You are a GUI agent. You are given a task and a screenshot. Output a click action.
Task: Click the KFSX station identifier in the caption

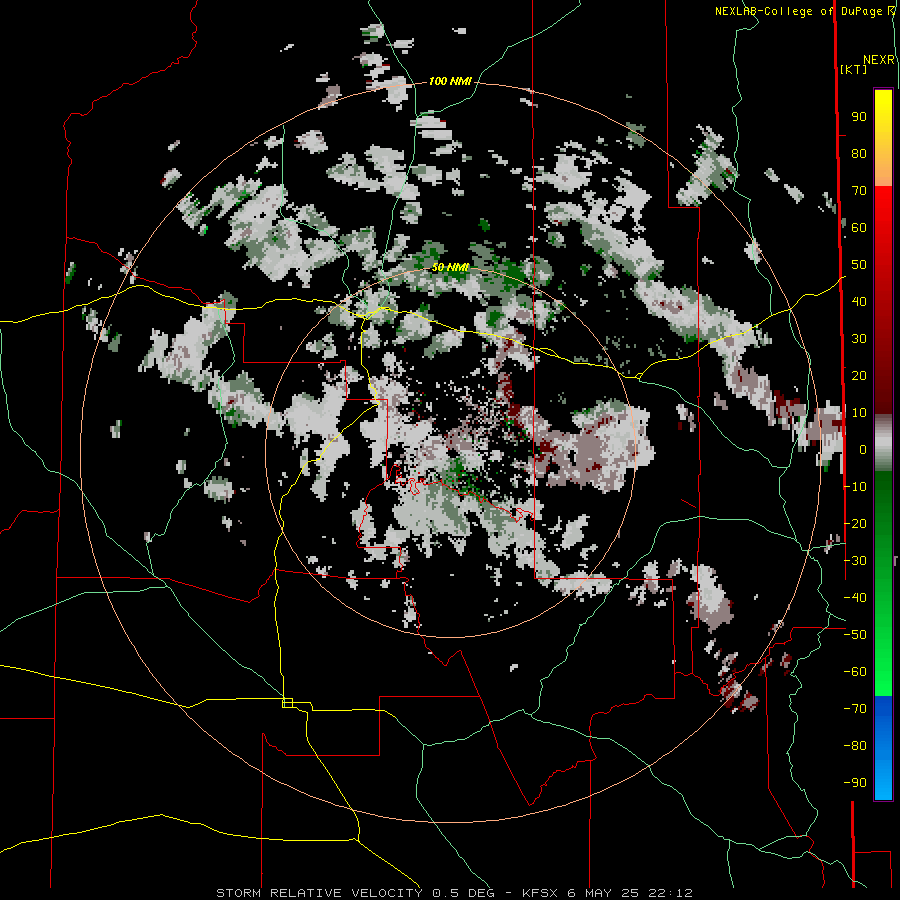pyautogui.click(x=540, y=893)
